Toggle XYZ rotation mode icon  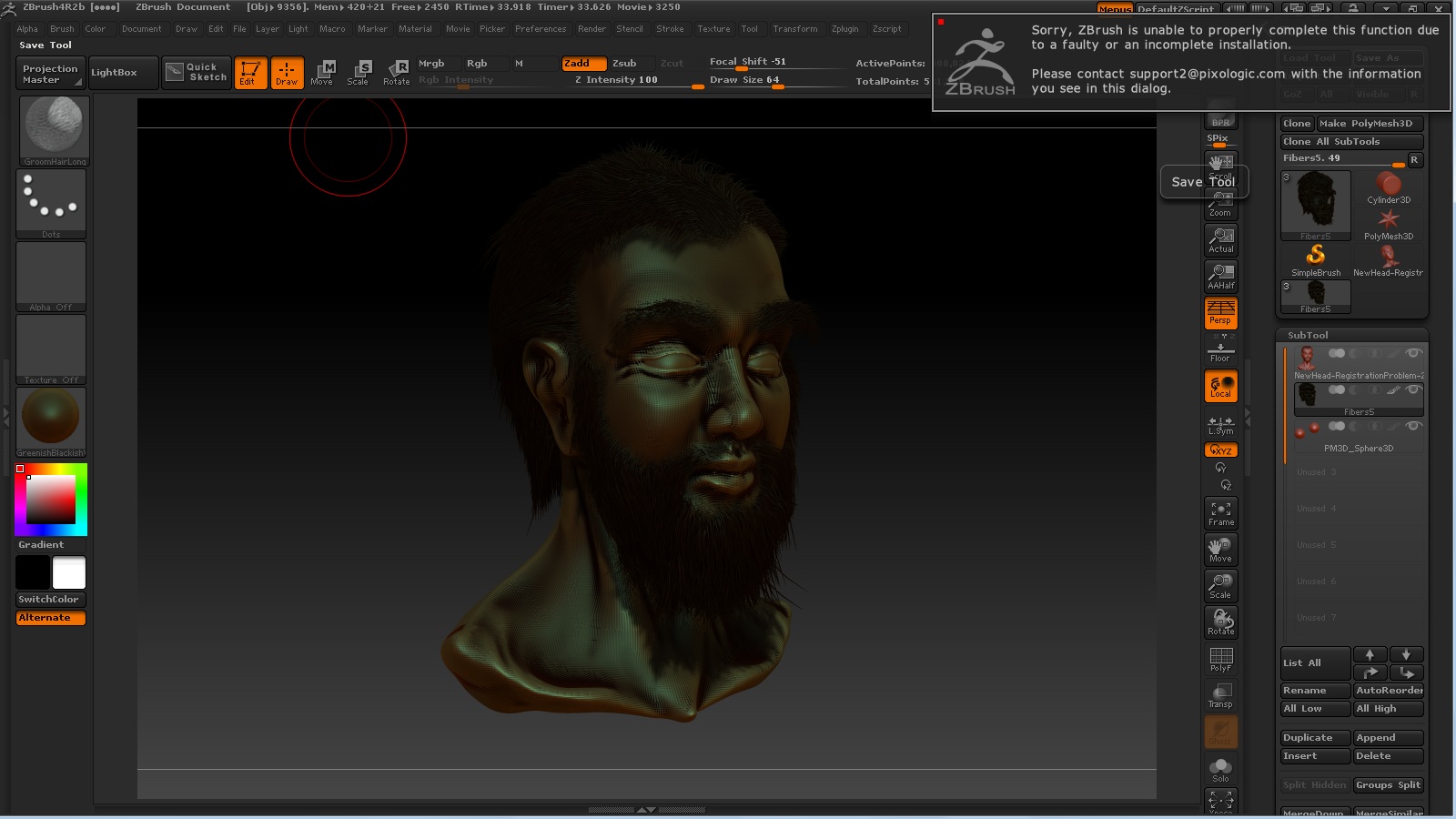click(x=1220, y=450)
